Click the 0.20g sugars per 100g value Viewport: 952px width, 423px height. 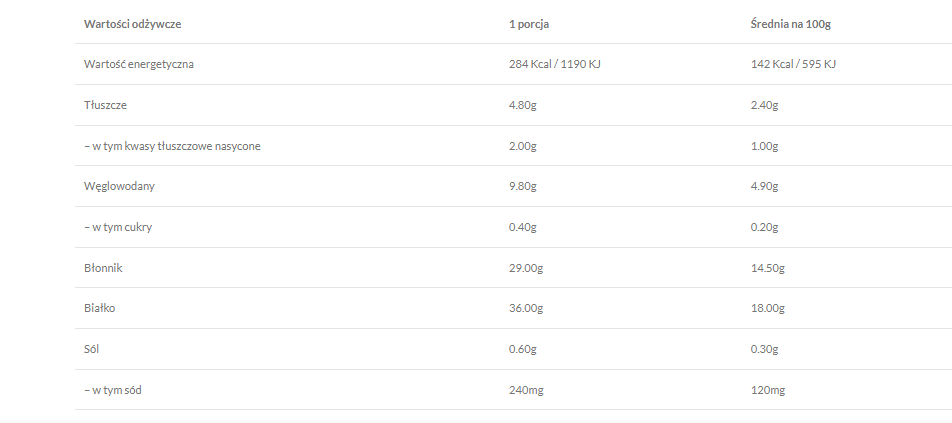[x=764, y=227]
